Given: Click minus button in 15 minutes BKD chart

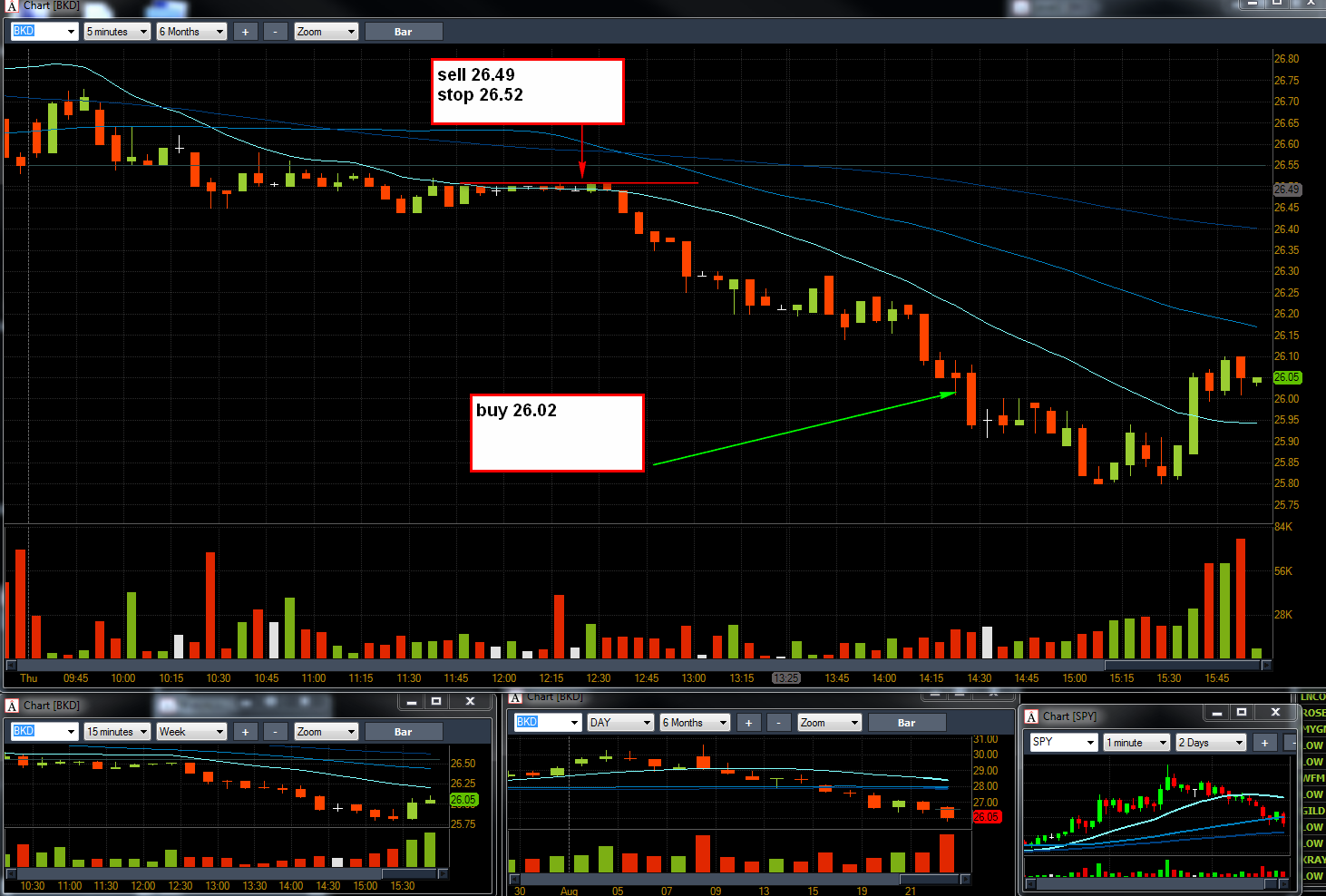Looking at the screenshot, I should coord(276,732).
